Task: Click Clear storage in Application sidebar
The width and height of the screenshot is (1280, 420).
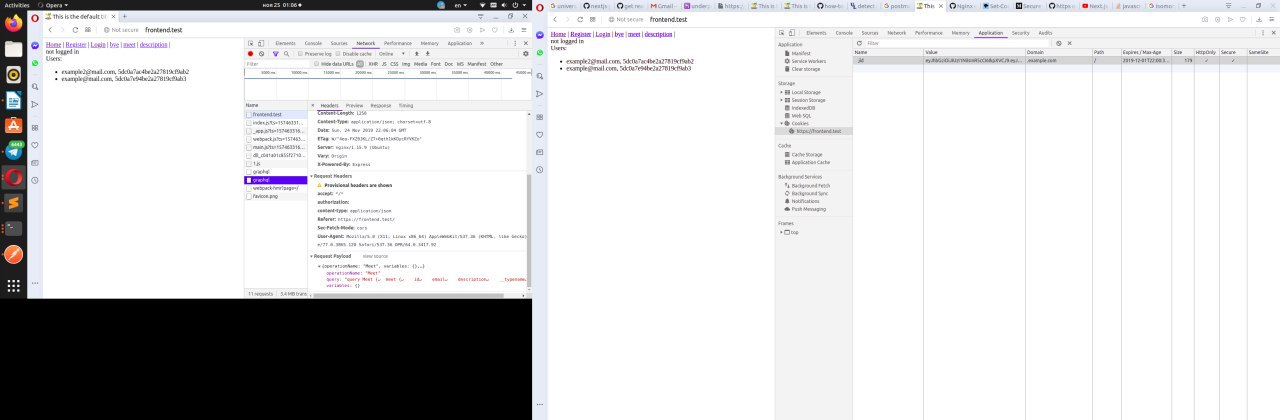Action: pyautogui.click(x=806, y=69)
